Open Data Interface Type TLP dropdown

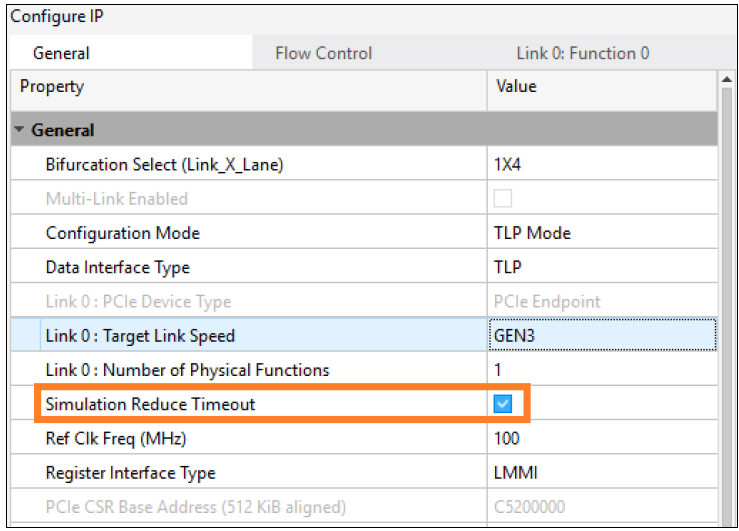coord(602,267)
